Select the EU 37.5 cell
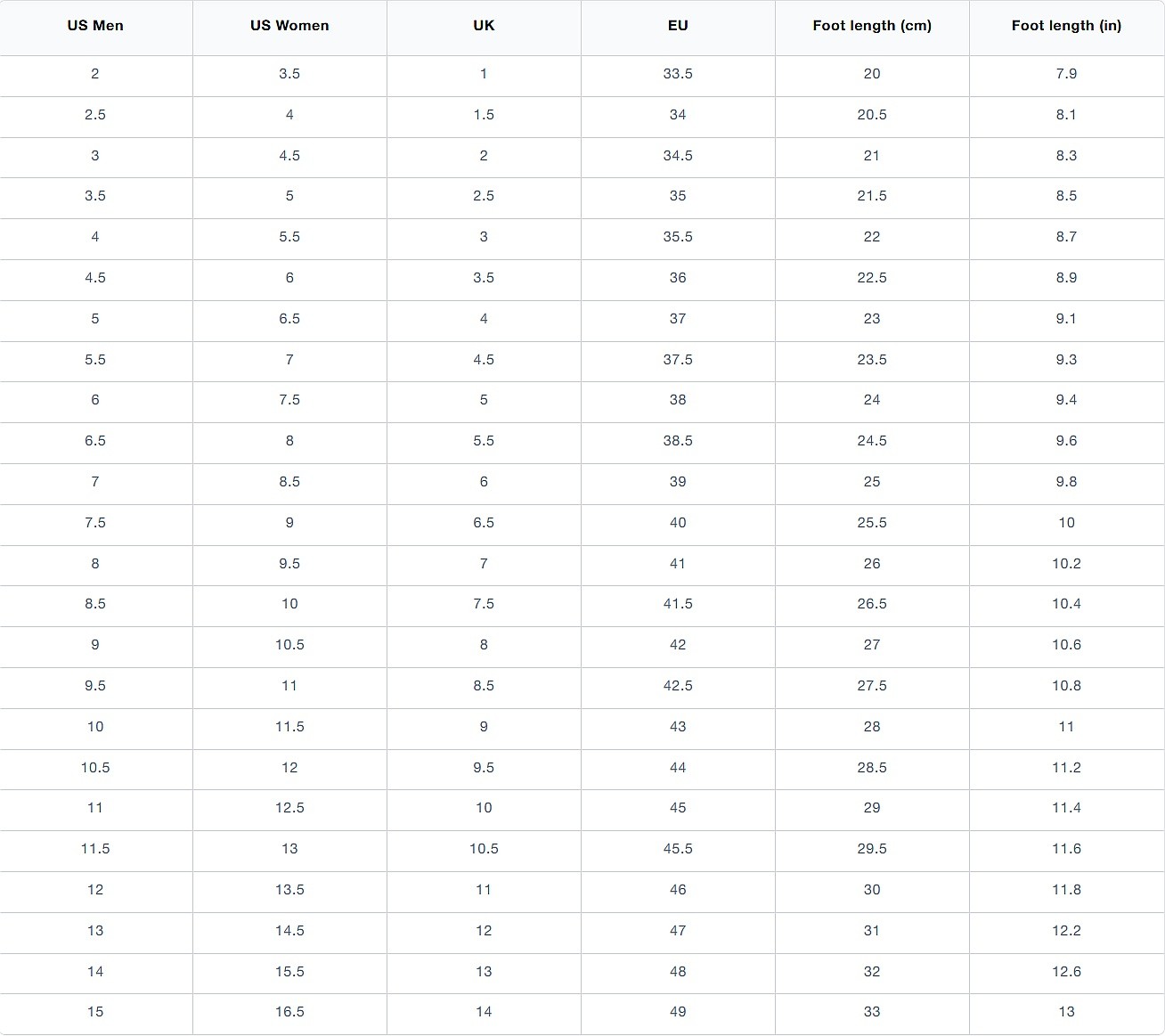Image resolution: width=1165 pixels, height=1036 pixels. pyautogui.click(x=678, y=360)
